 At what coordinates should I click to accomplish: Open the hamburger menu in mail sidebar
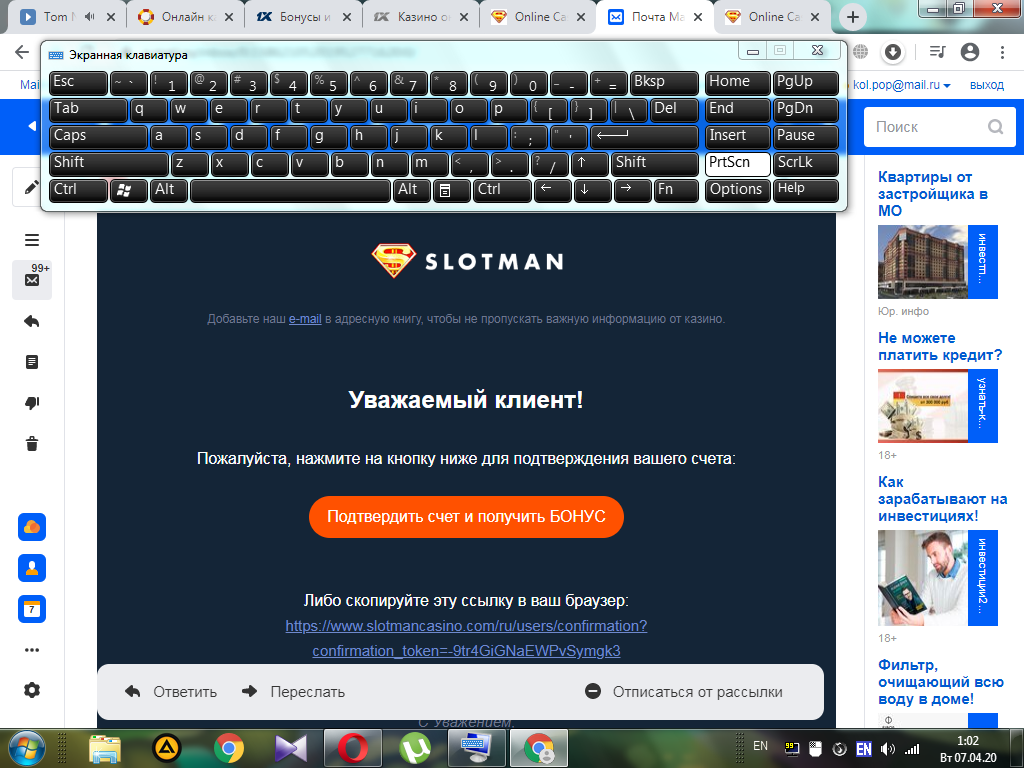click(32, 240)
